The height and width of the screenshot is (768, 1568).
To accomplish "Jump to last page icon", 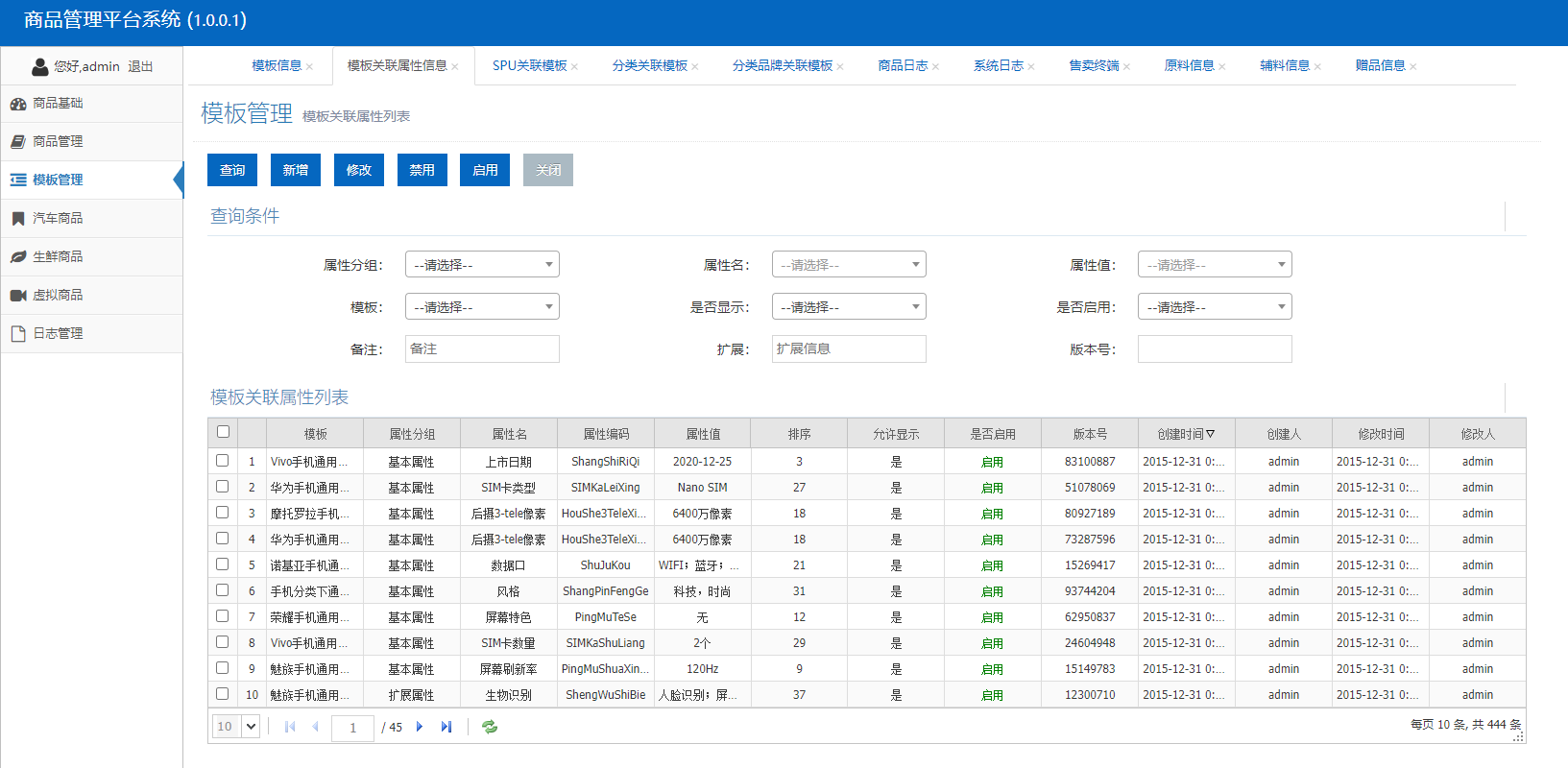I will (x=446, y=727).
